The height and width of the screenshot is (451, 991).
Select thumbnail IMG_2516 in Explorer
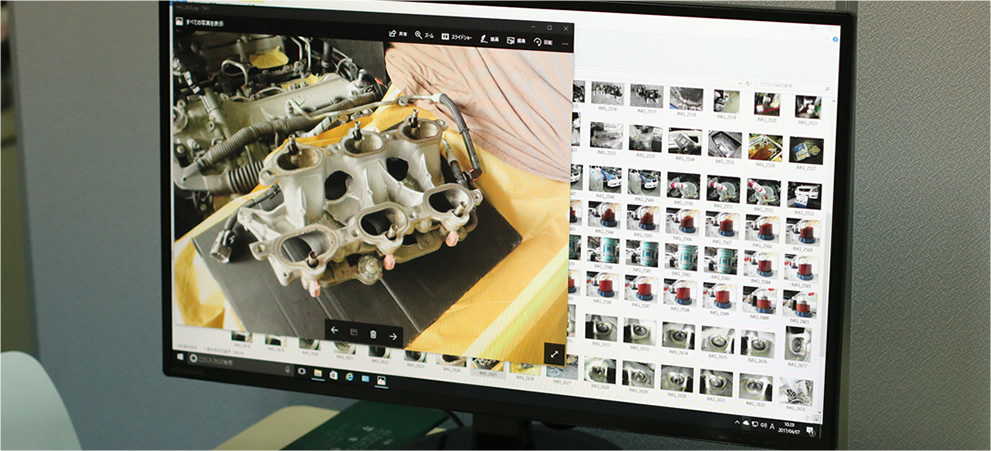[x=607, y=93]
